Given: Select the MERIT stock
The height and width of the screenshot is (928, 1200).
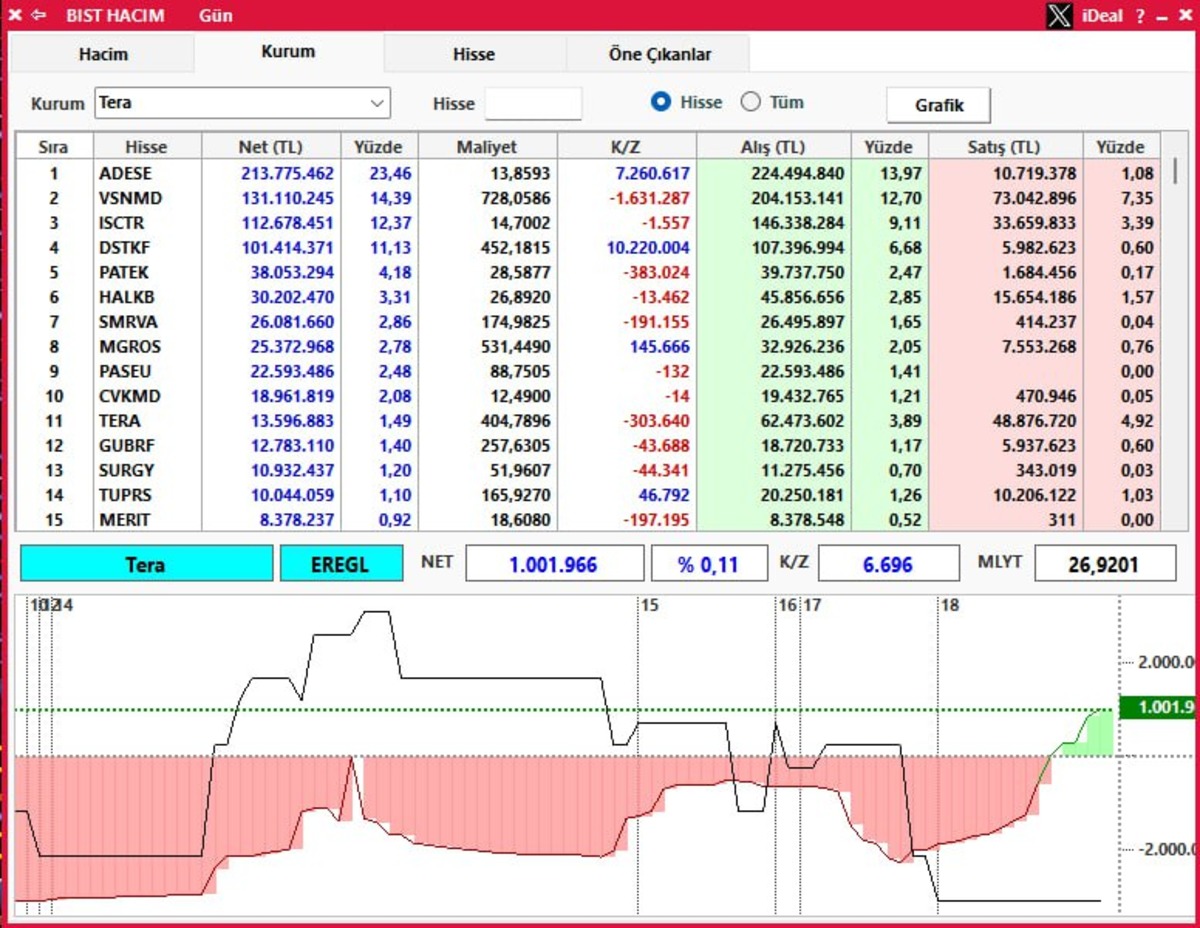Looking at the screenshot, I should pyautogui.click(x=124, y=520).
